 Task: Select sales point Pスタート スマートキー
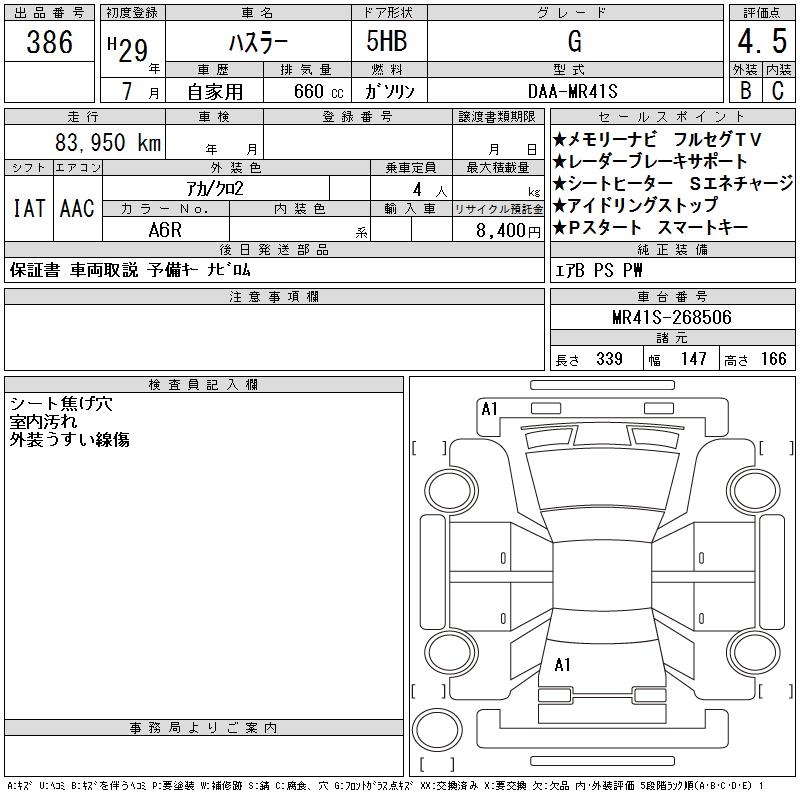(651, 228)
